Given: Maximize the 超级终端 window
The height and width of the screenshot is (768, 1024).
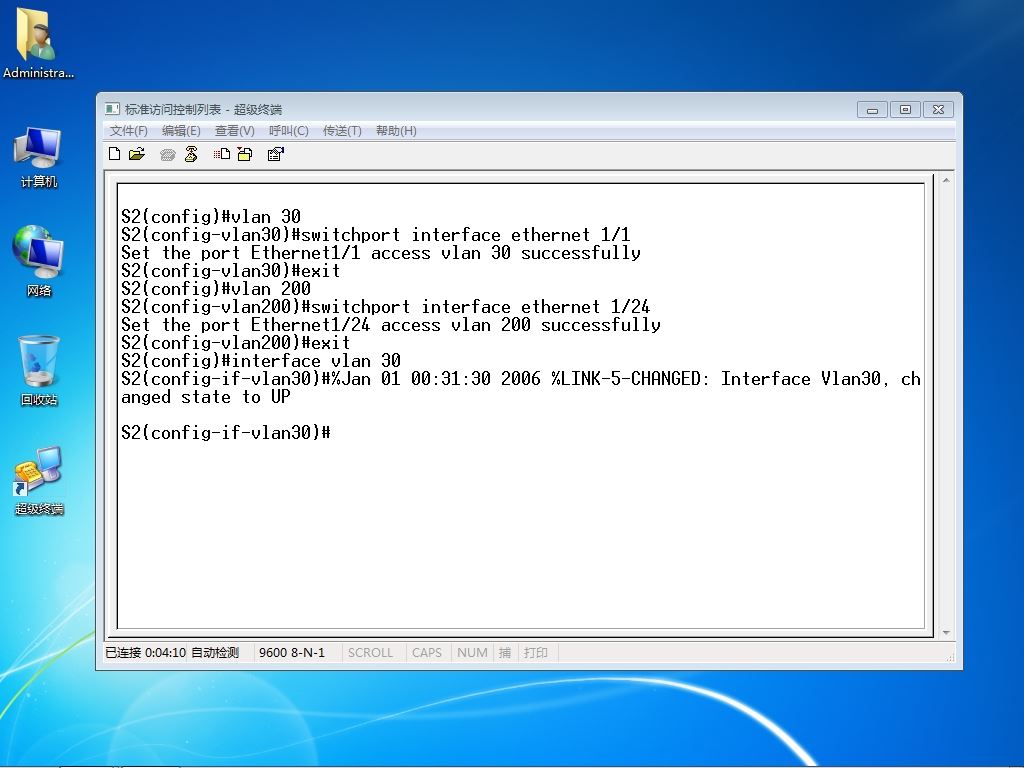Looking at the screenshot, I should (905, 110).
